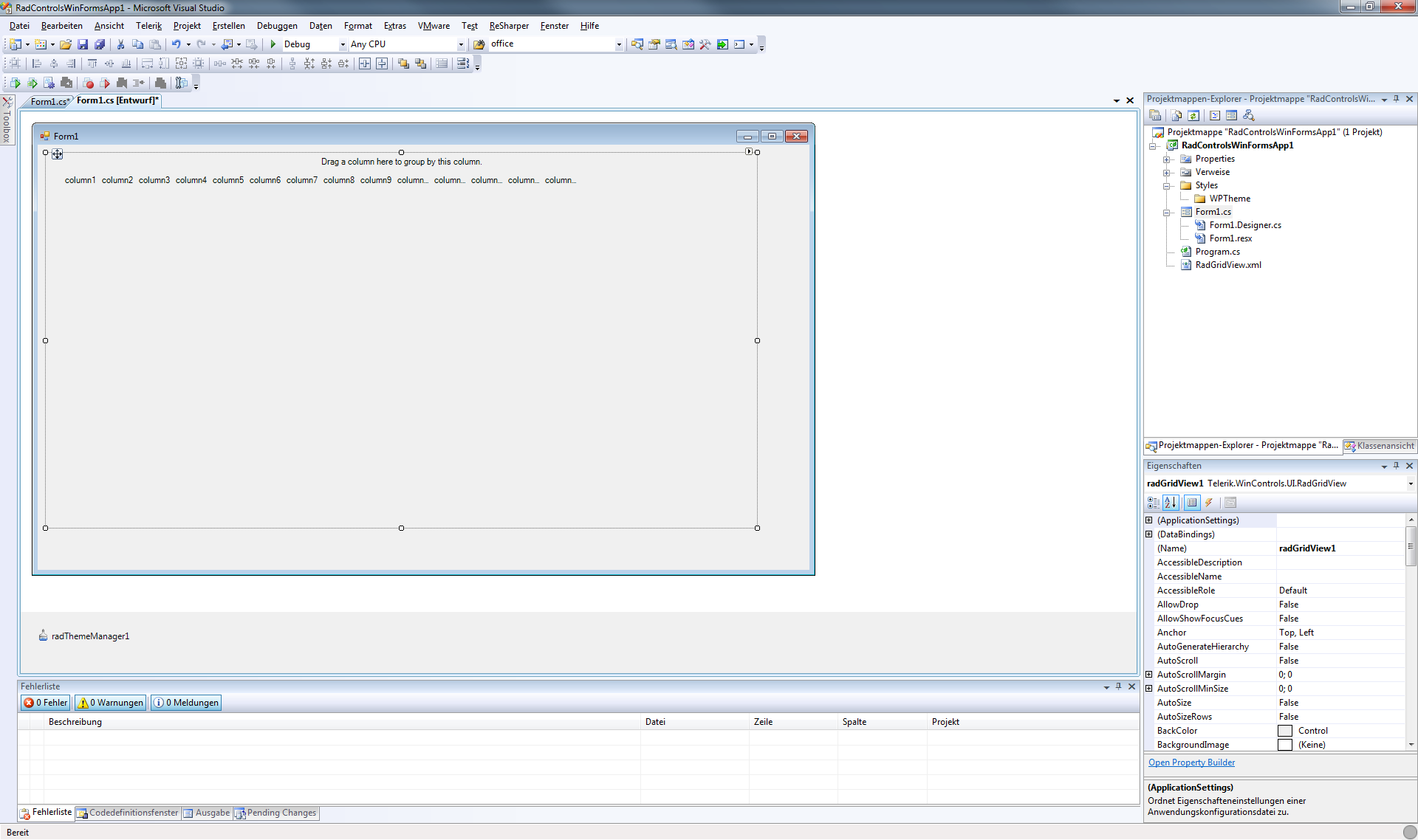Image resolution: width=1418 pixels, height=840 pixels.
Task: Click the Cut scissors icon
Action: (120, 44)
